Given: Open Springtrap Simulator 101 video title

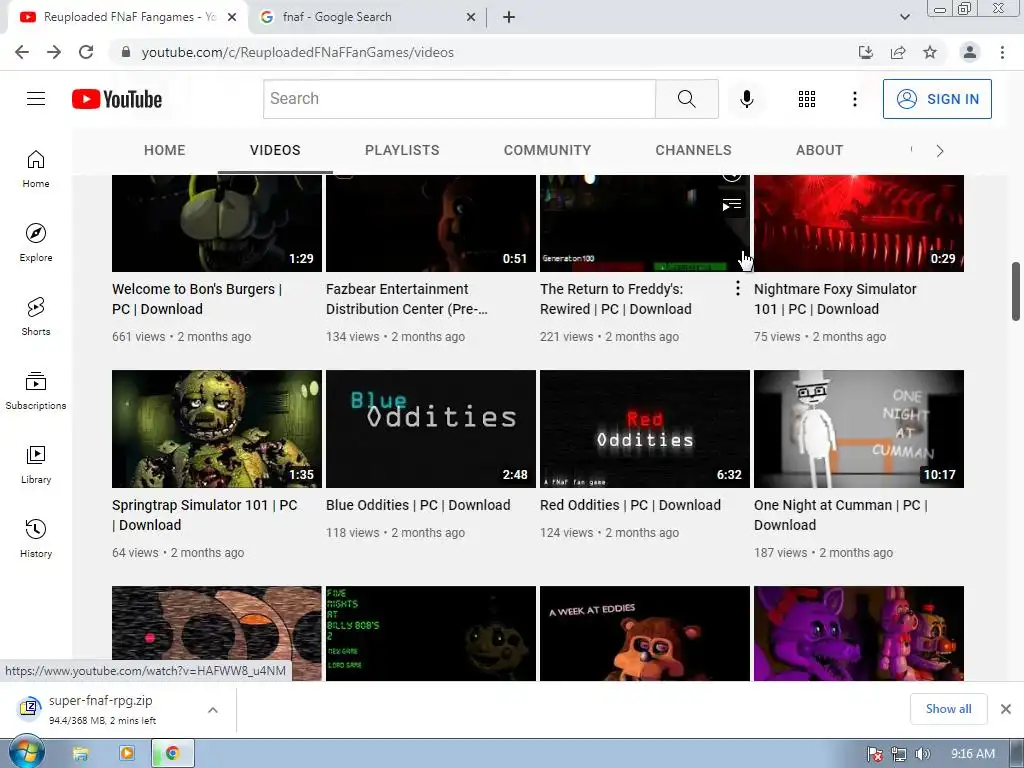Looking at the screenshot, I should 204,515.
